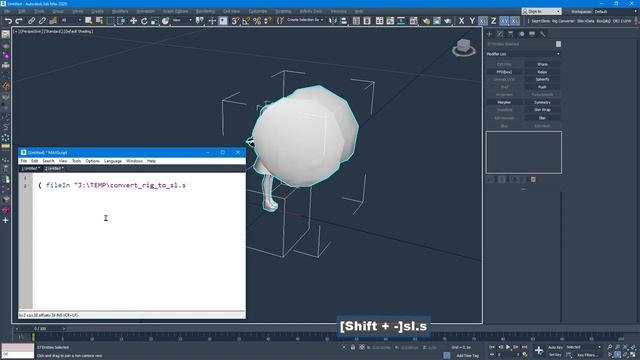640x360 pixels.
Task: Open the Display tab of command panel
Action: (532, 34)
